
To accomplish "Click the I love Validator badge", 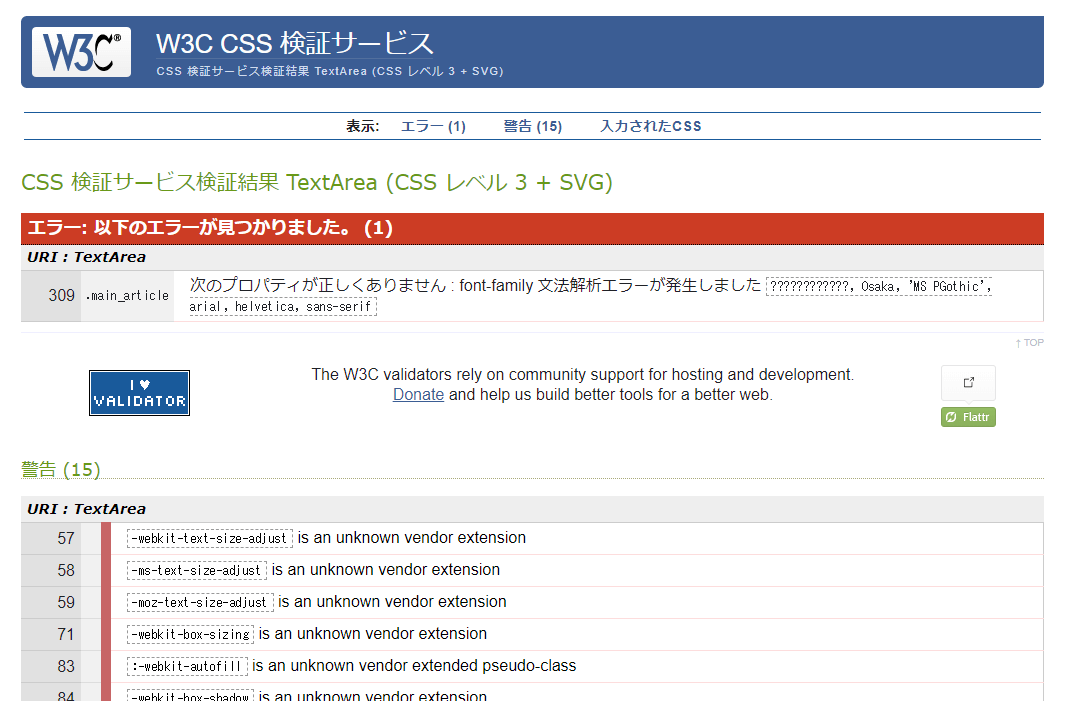I will (139, 393).
